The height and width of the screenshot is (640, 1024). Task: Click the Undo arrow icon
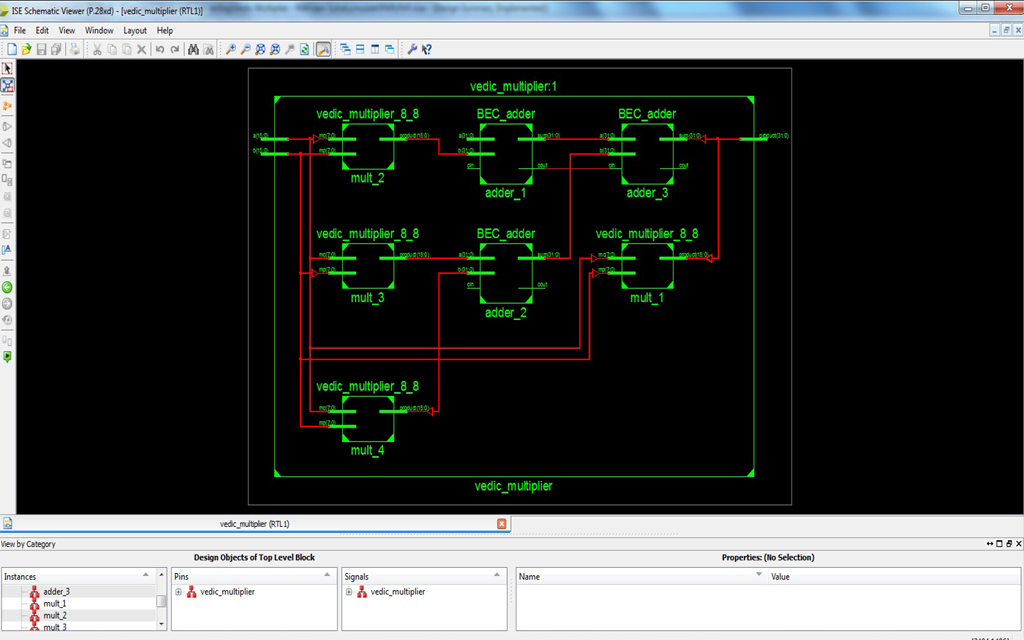coord(159,49)
